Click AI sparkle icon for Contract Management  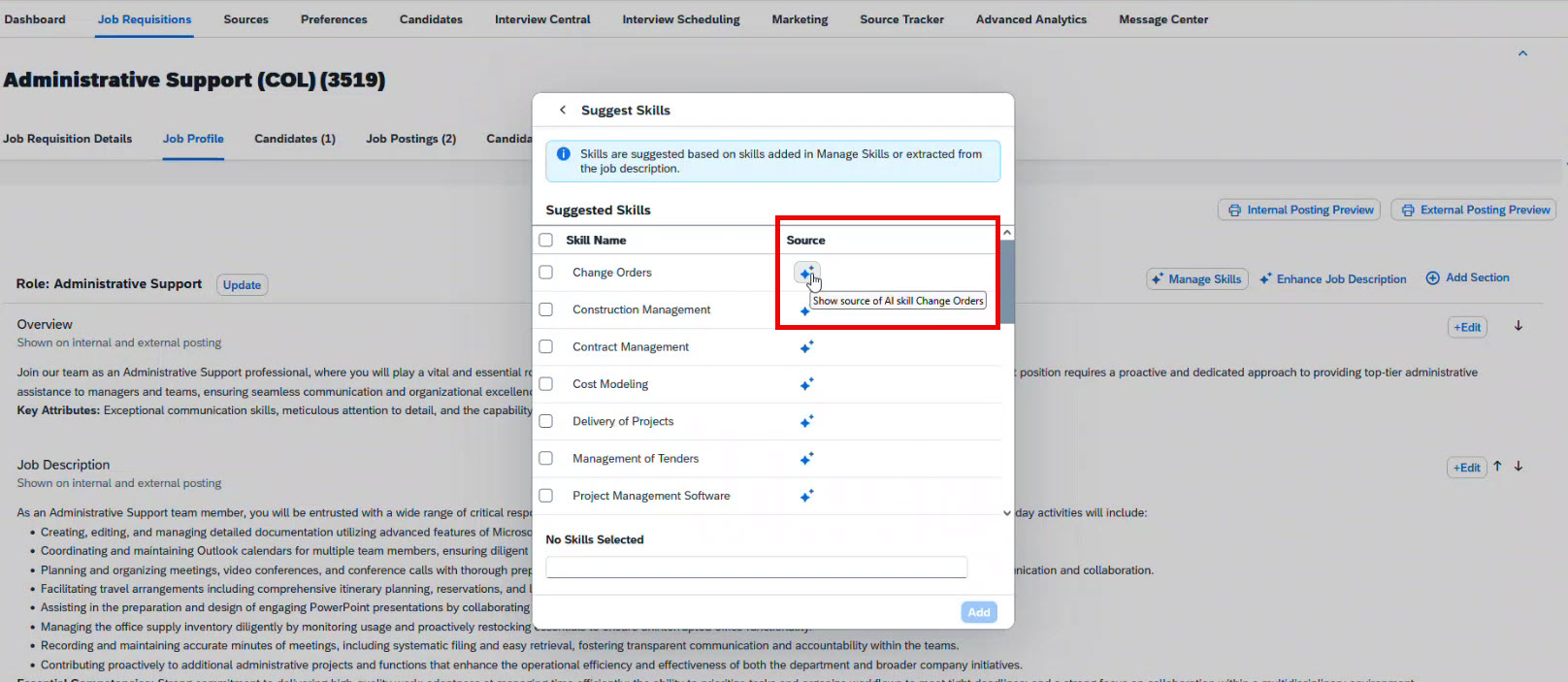pos(806,347)
